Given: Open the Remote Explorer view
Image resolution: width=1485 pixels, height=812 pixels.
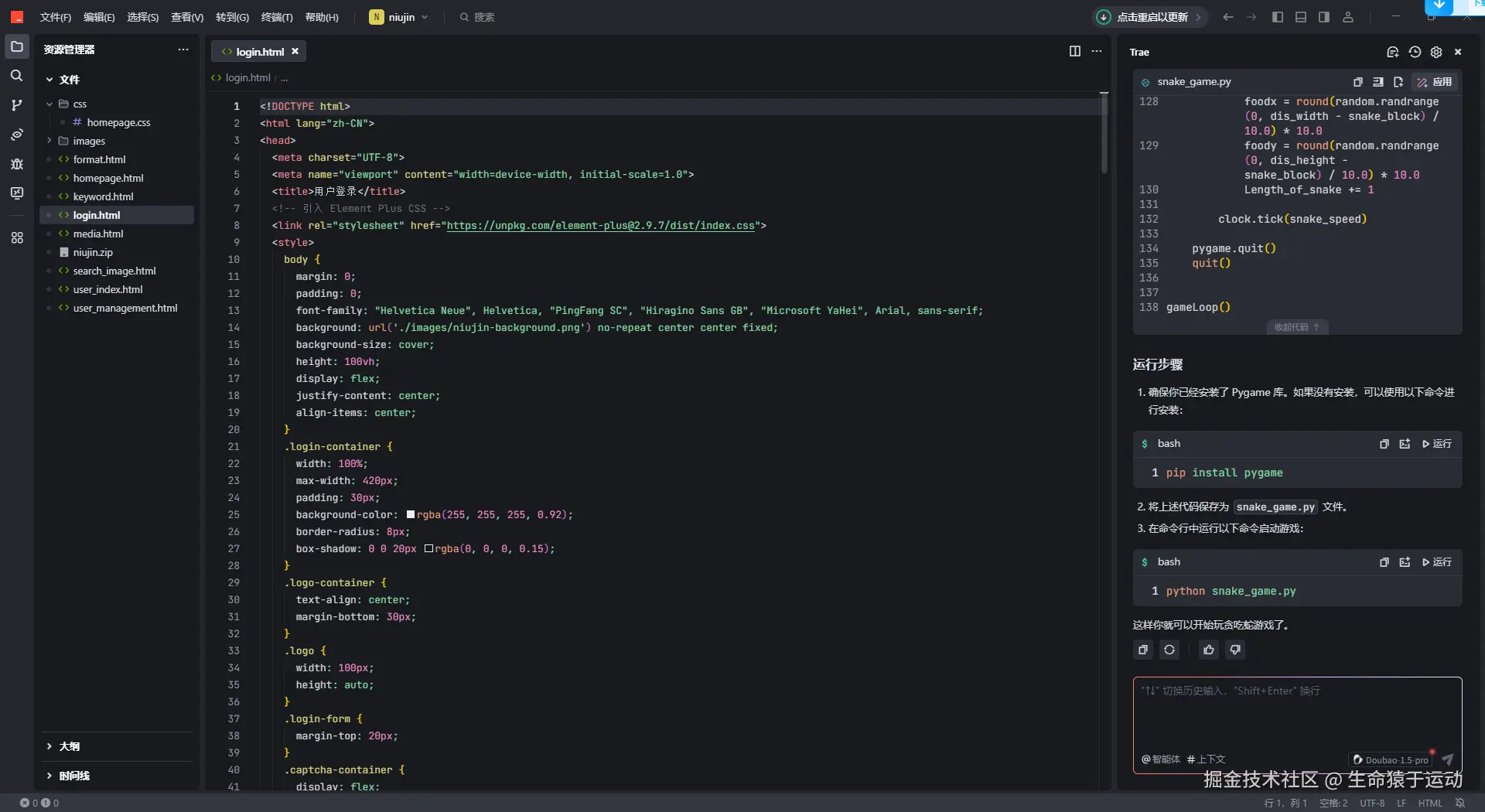Looking at the screenshot, I should click(x=17, y=193).
